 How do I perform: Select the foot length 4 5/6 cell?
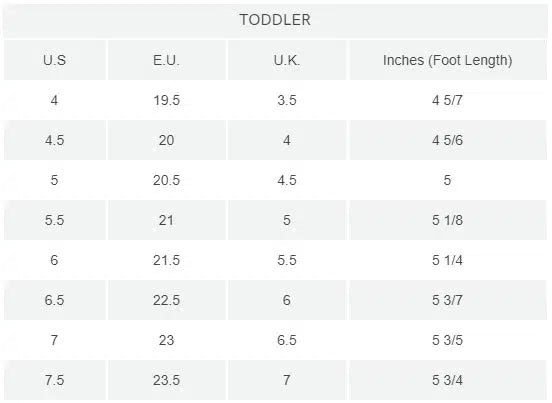(x=447, y=140)
